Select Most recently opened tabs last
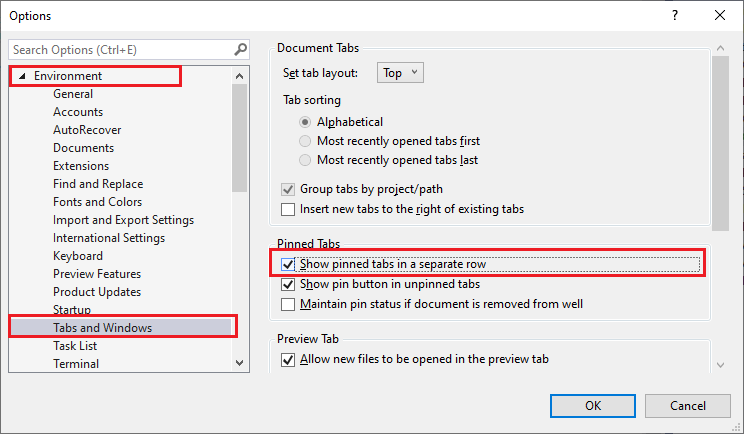 (307, 160)
